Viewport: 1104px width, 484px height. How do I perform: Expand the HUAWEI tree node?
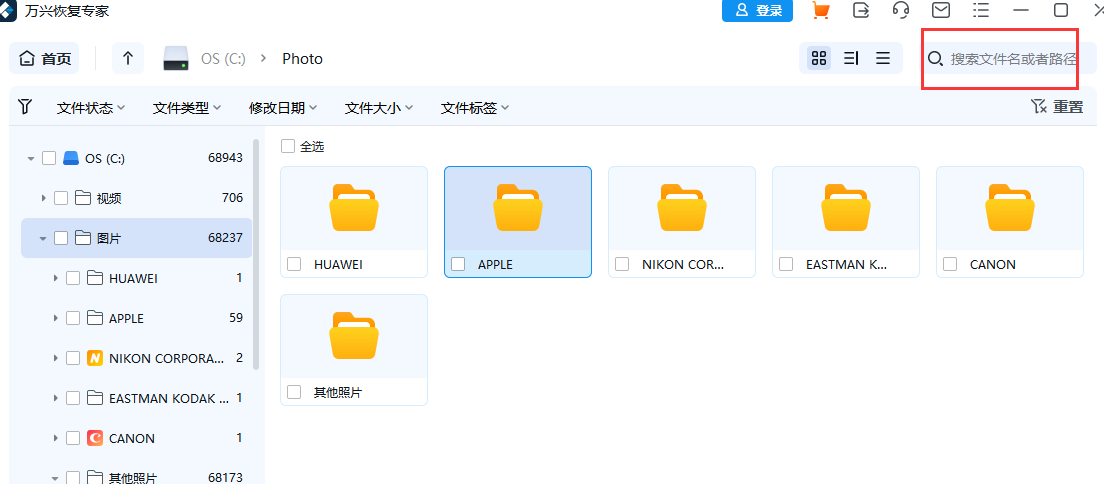[56, 279]
